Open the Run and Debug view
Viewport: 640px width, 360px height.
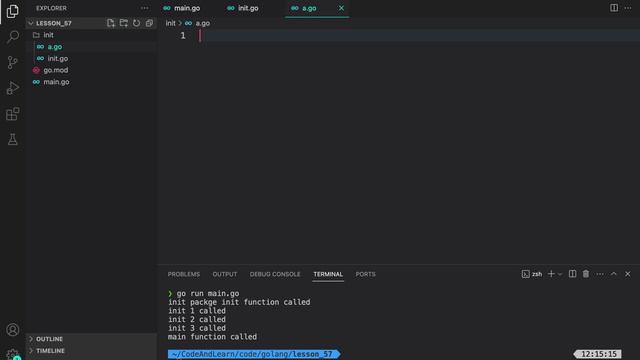point(13,88)
